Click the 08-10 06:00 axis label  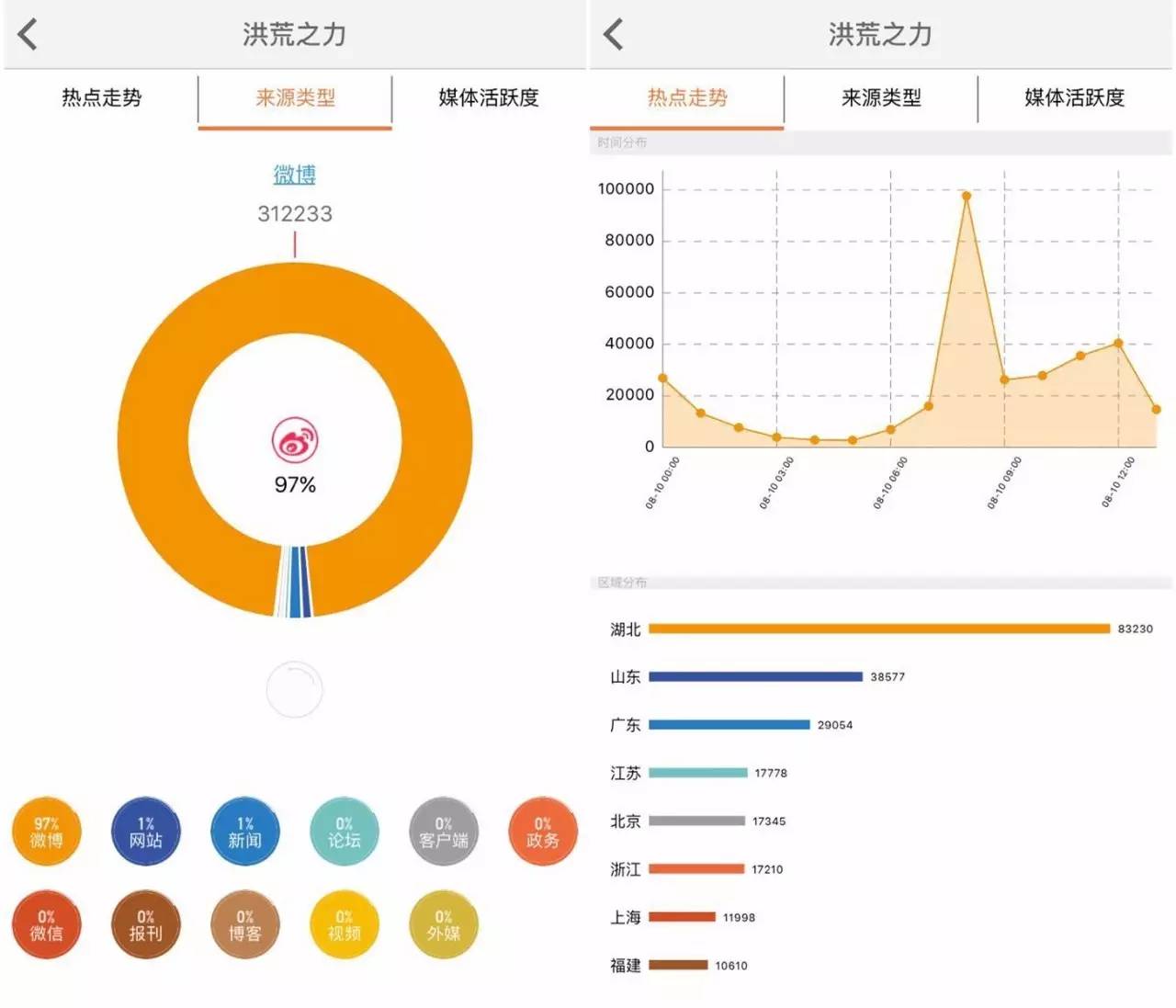click(889, 482)
